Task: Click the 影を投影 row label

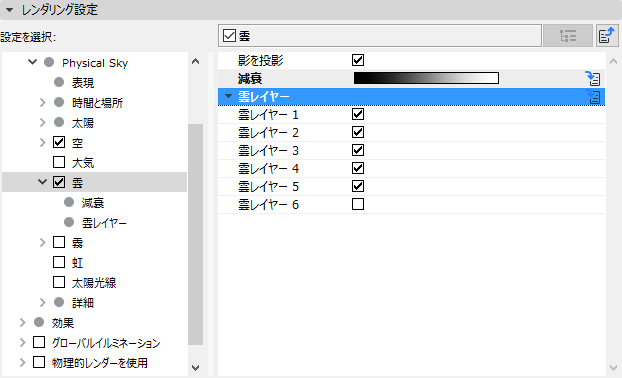Action: pos(261,60)
